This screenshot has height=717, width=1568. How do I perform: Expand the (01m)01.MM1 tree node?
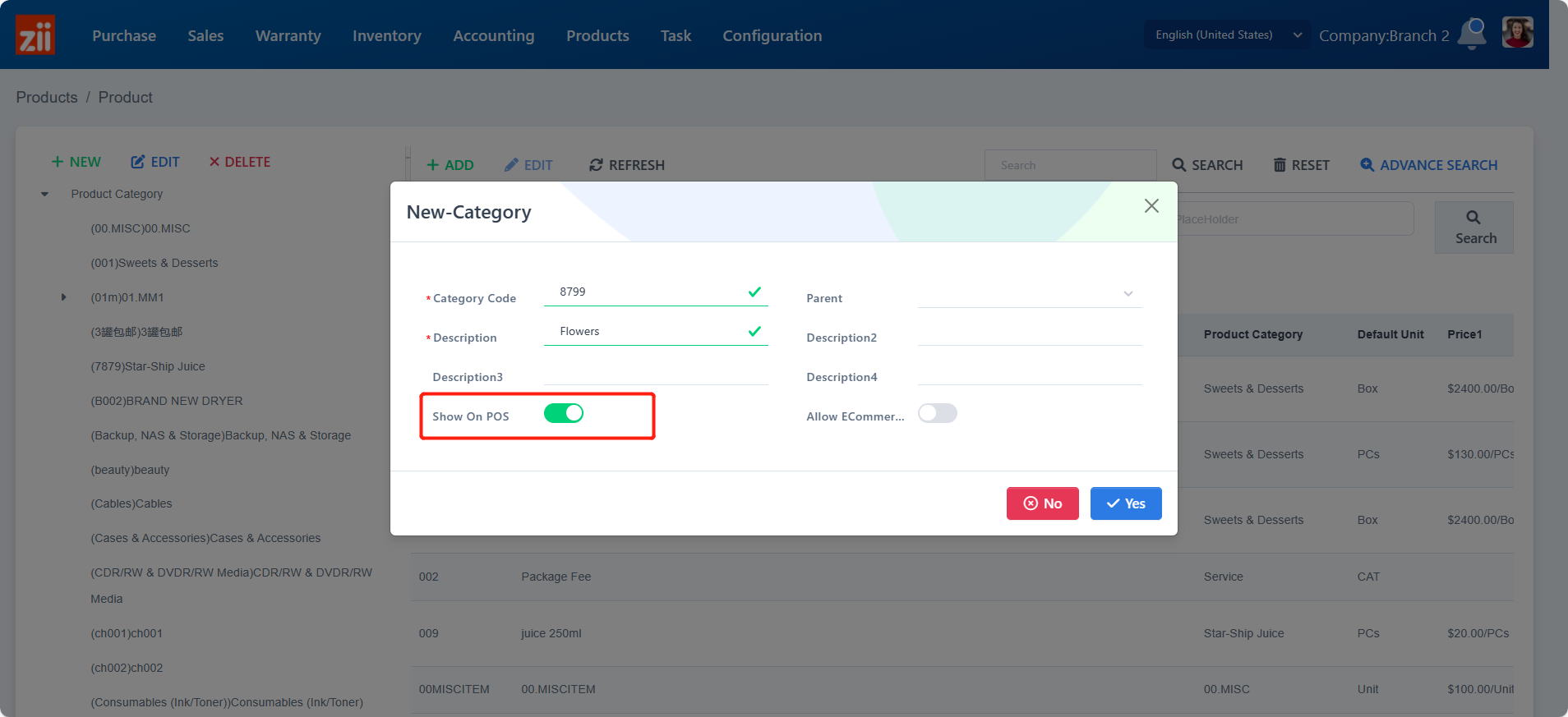(x=64, y=297)
